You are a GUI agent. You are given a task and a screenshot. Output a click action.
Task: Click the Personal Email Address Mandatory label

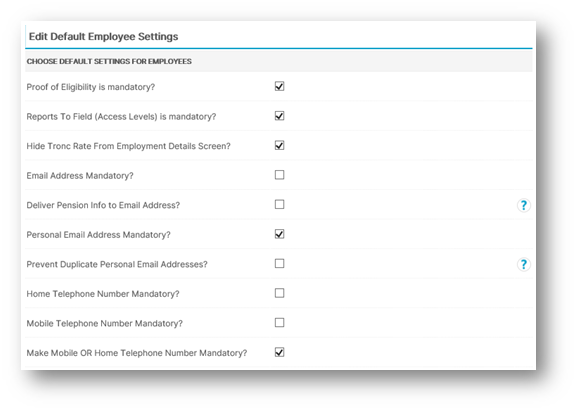click(98, 235)
